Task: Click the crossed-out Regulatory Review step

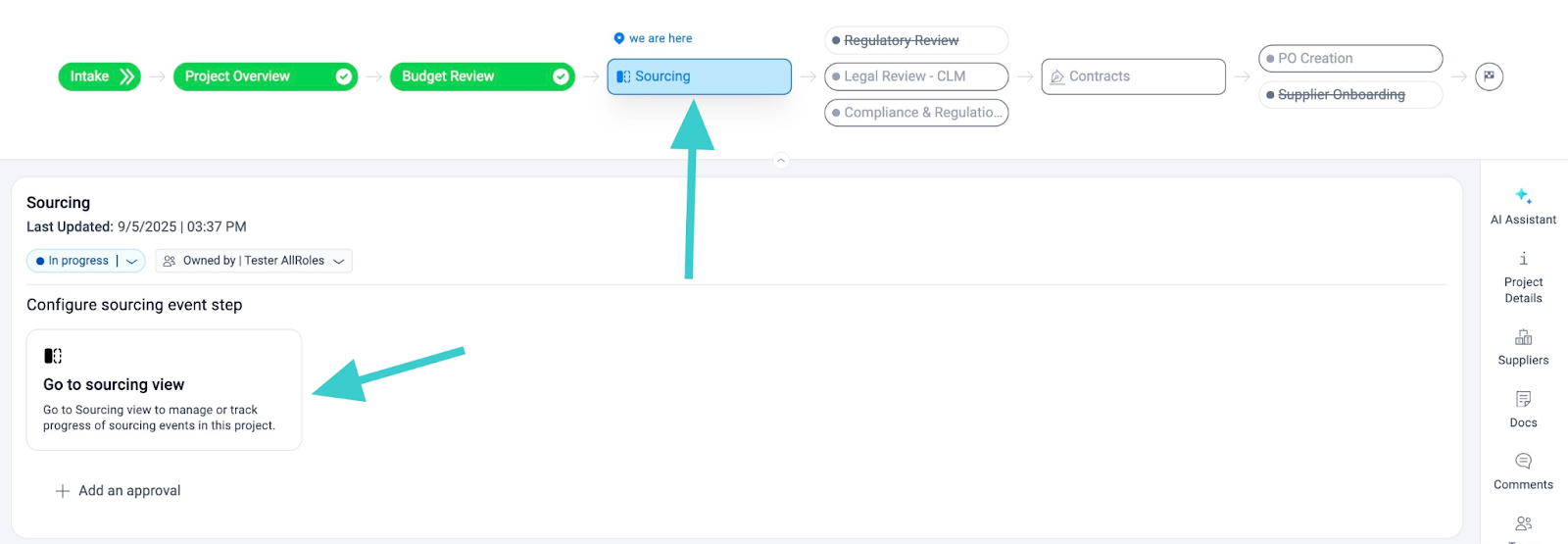Action: (916, 40)
